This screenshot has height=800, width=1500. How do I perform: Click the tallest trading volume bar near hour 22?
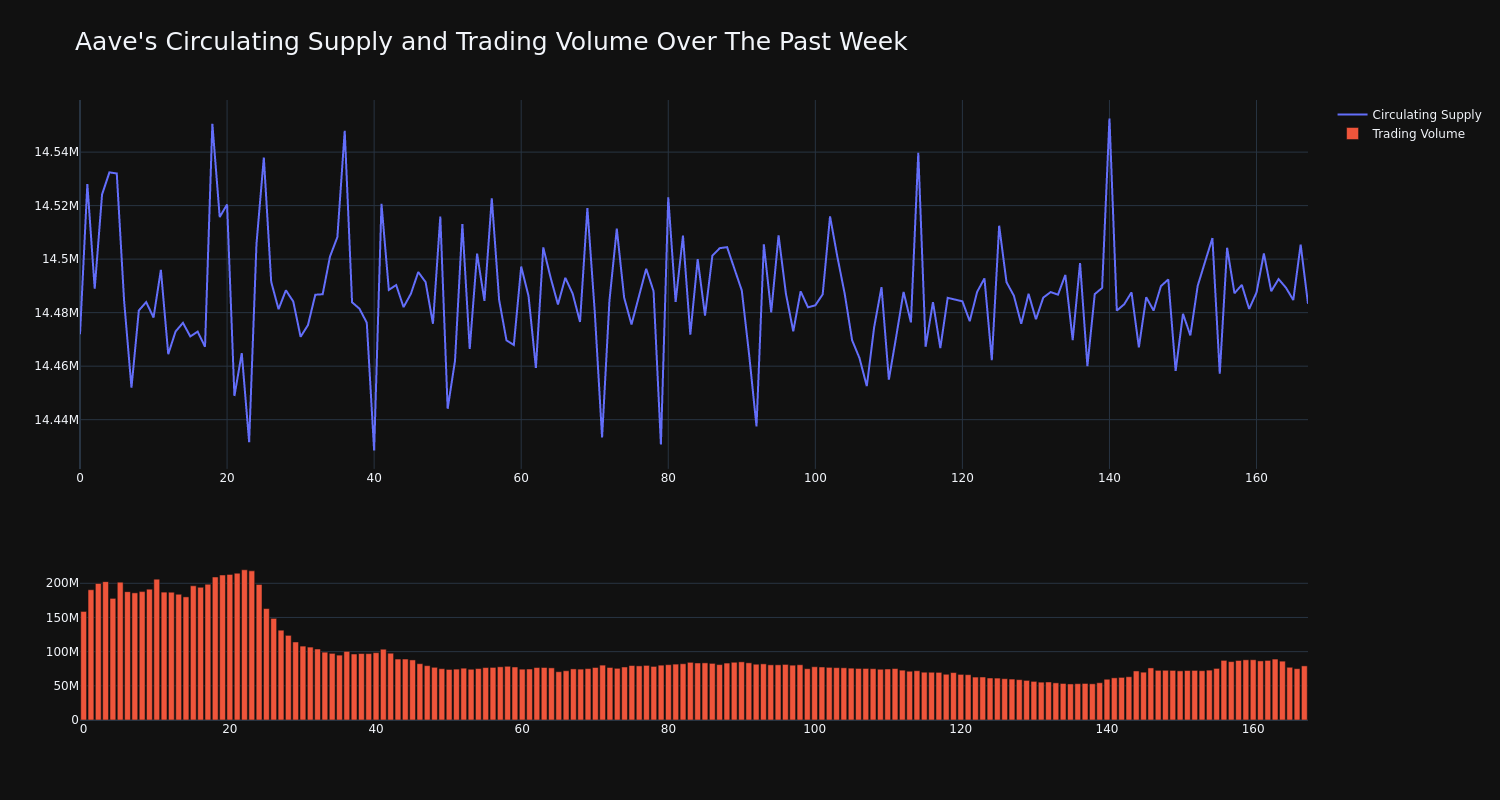(244, 645)
